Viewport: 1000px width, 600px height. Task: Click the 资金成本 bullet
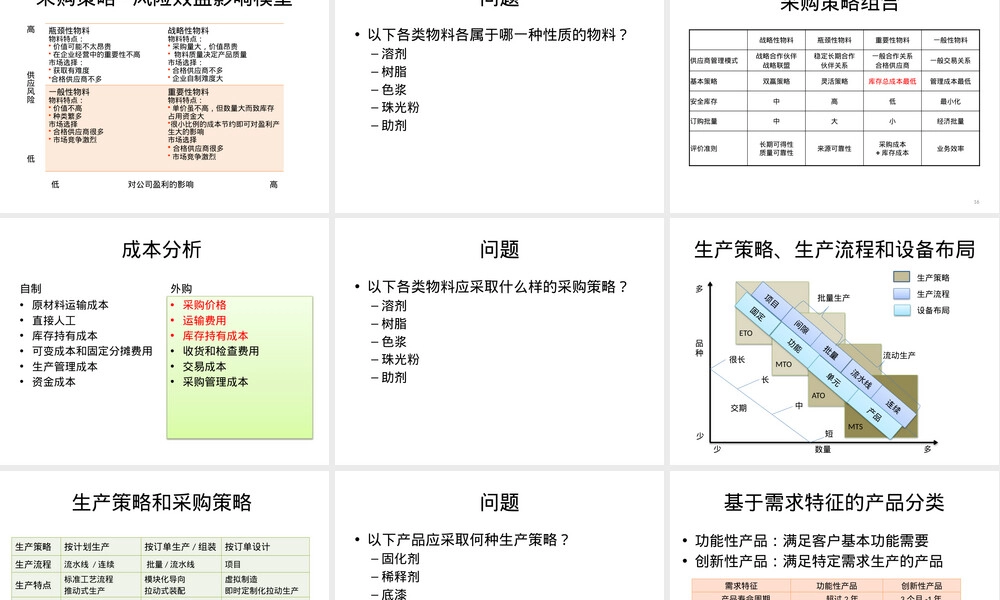tap(54, 381)
